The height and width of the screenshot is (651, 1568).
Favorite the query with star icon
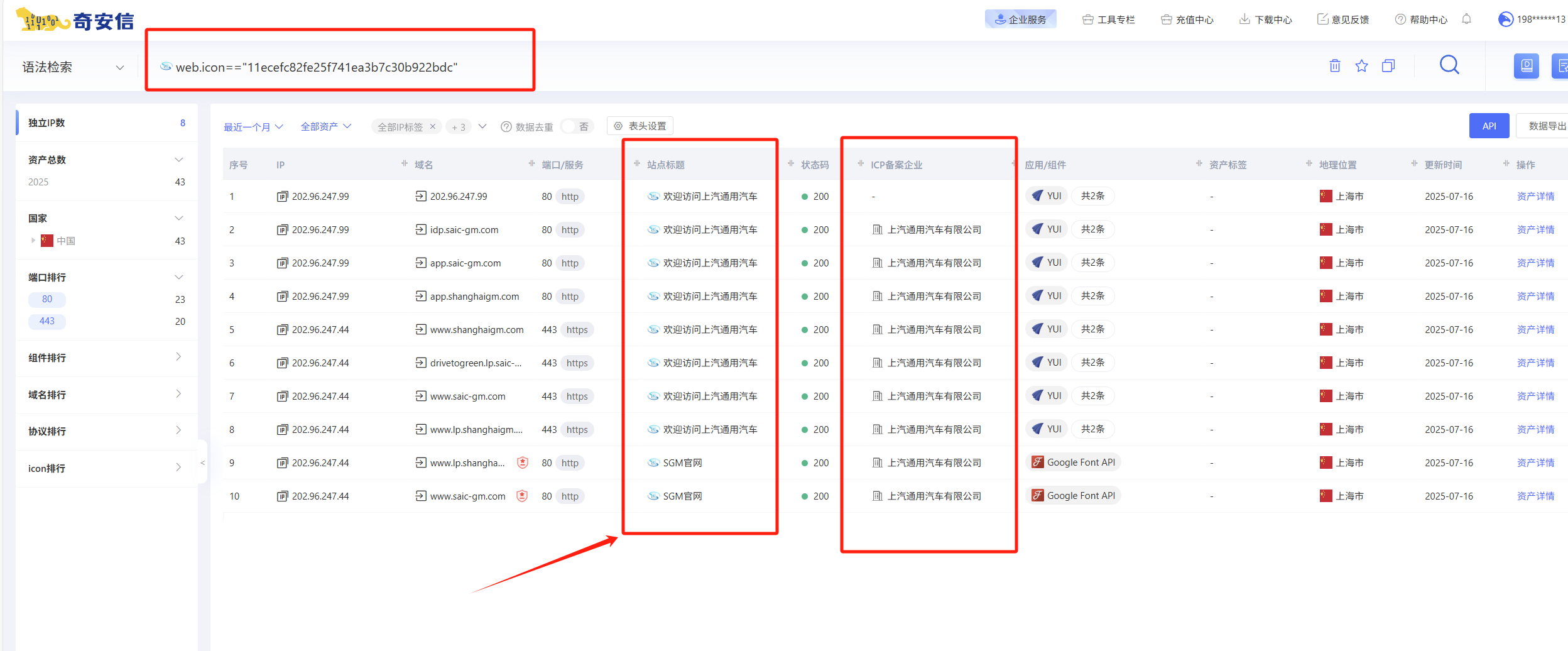click(1361, 66)
